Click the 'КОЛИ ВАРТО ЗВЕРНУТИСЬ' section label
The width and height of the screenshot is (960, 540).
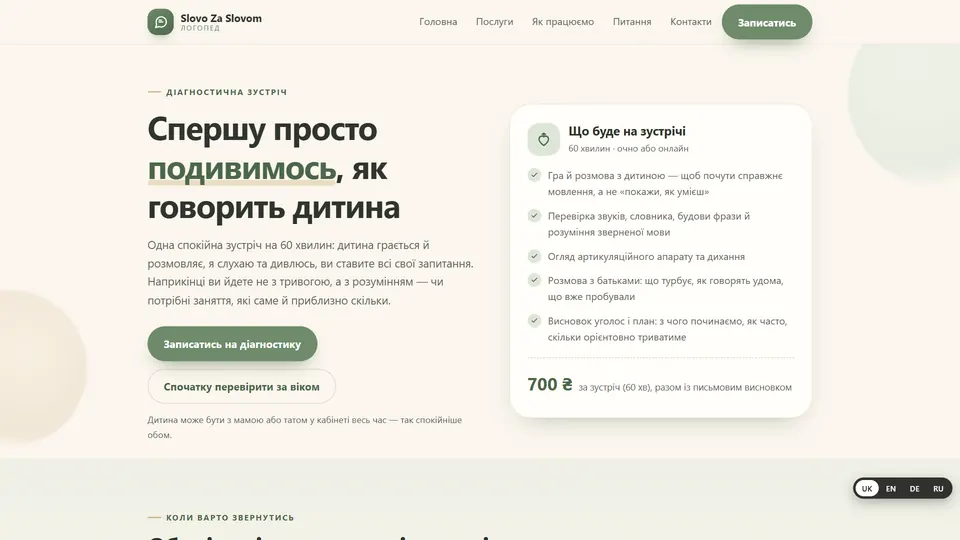pyautogui.click(x=230, y=517)
